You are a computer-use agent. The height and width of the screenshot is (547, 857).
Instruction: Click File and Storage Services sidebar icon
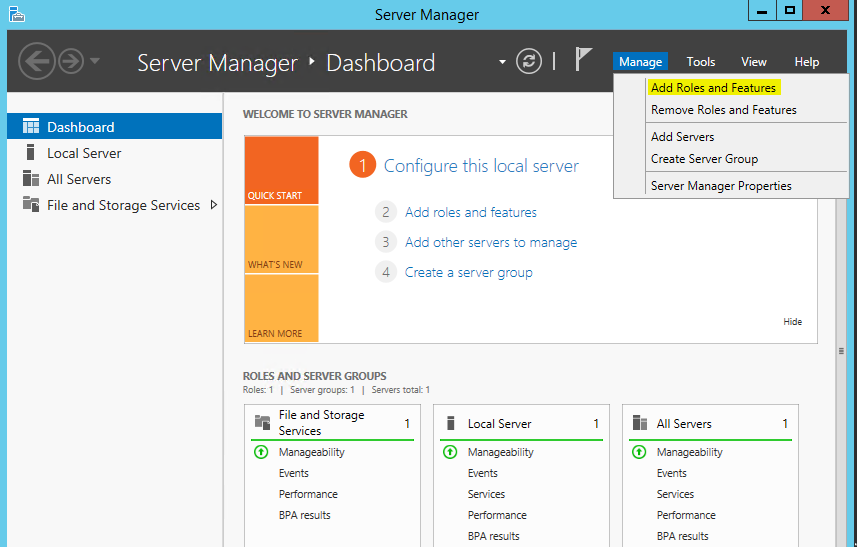(x=31, y=204)
